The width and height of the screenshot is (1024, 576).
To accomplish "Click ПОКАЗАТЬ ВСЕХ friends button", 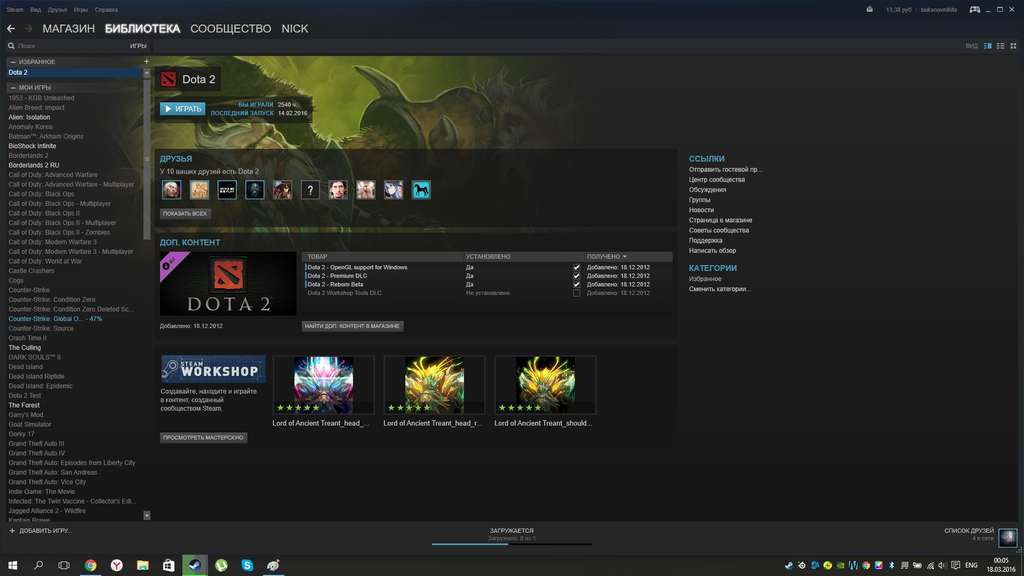I will 185,214.
